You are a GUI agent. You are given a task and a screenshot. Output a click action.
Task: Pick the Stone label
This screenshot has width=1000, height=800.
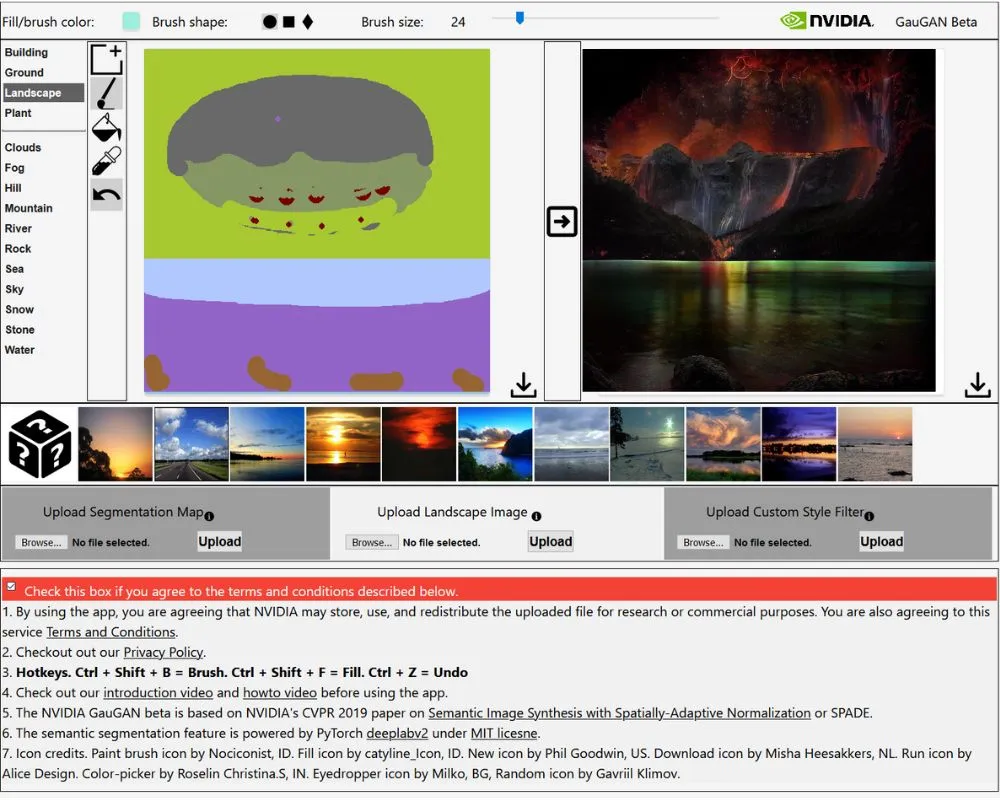(x=20, y=330)
